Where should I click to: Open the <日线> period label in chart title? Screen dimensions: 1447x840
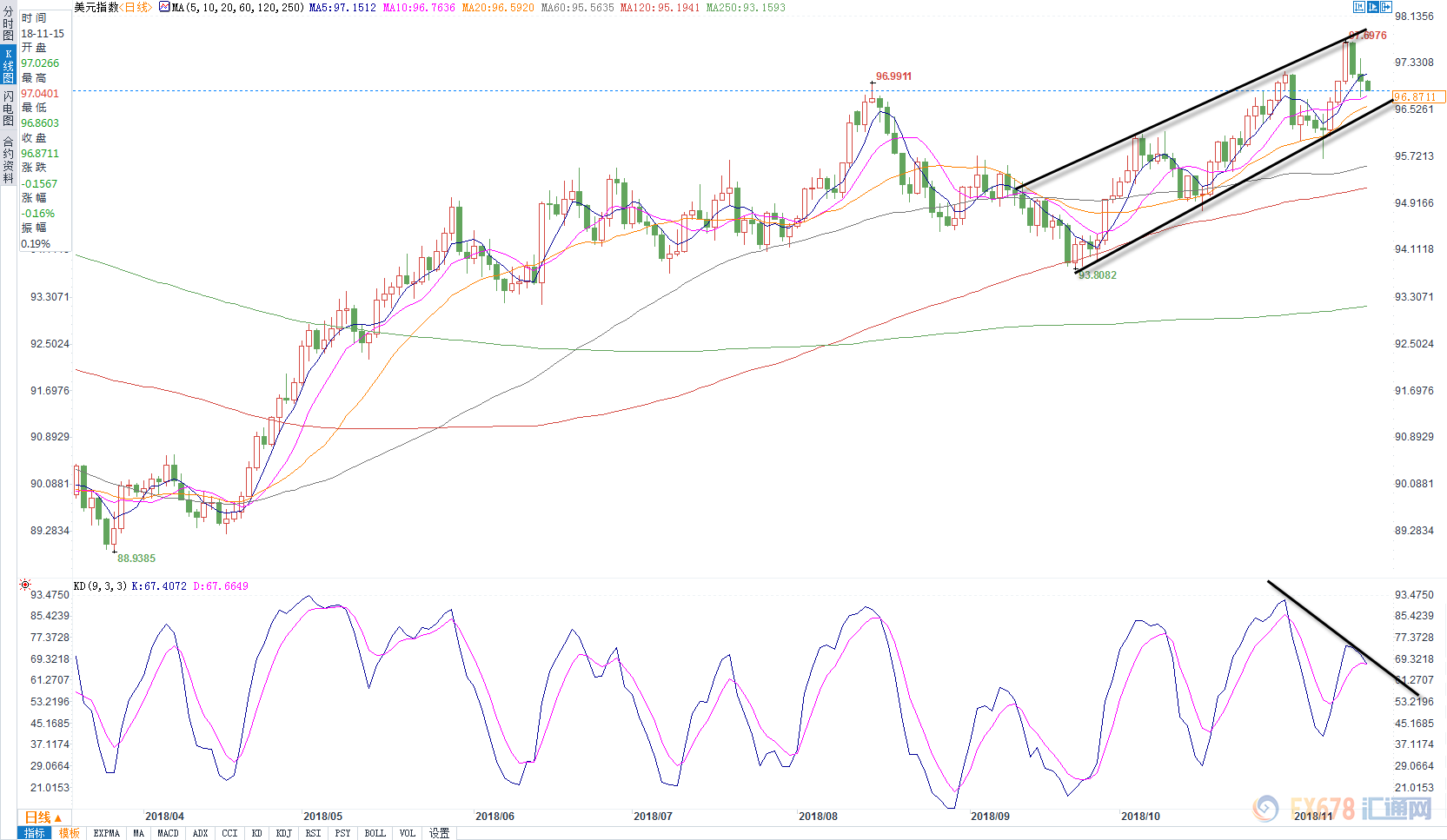click(x=136, y=7)
